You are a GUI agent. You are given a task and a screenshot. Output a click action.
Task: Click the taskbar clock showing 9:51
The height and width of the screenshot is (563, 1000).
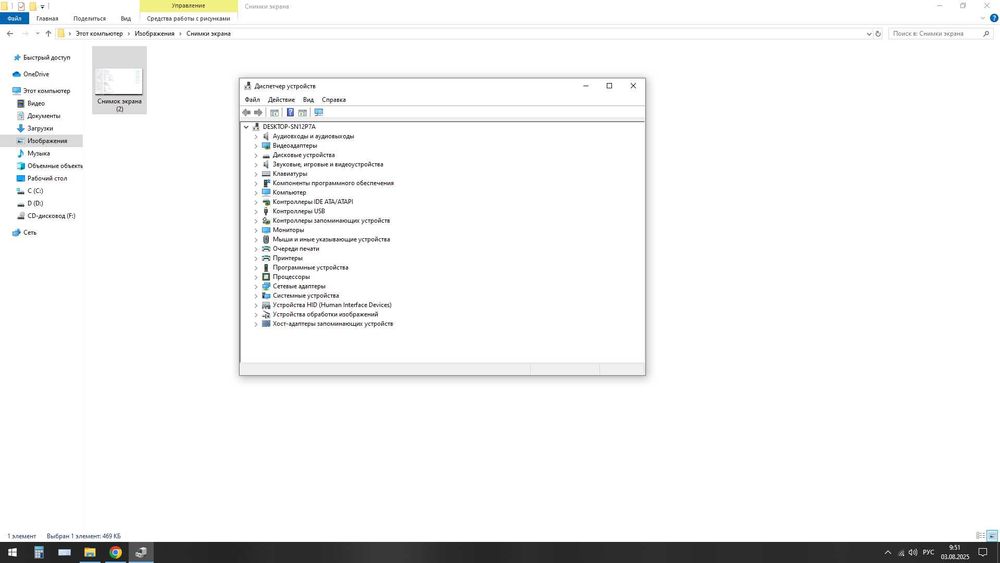(x=955, y=552)
